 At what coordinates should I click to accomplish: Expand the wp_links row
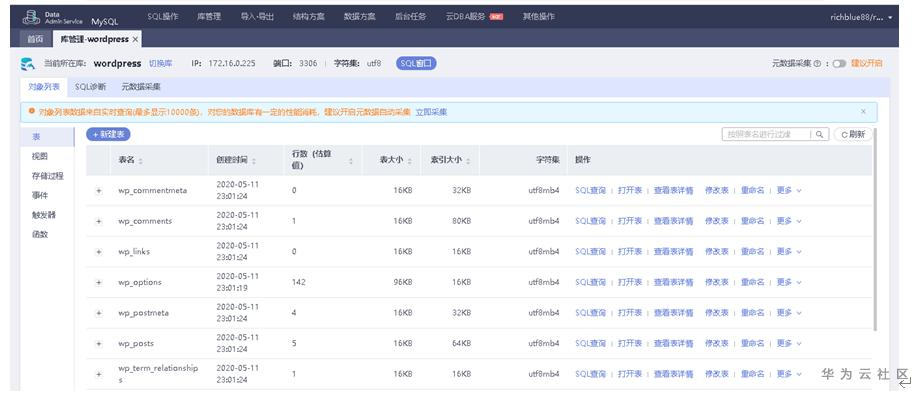point(98,251)
